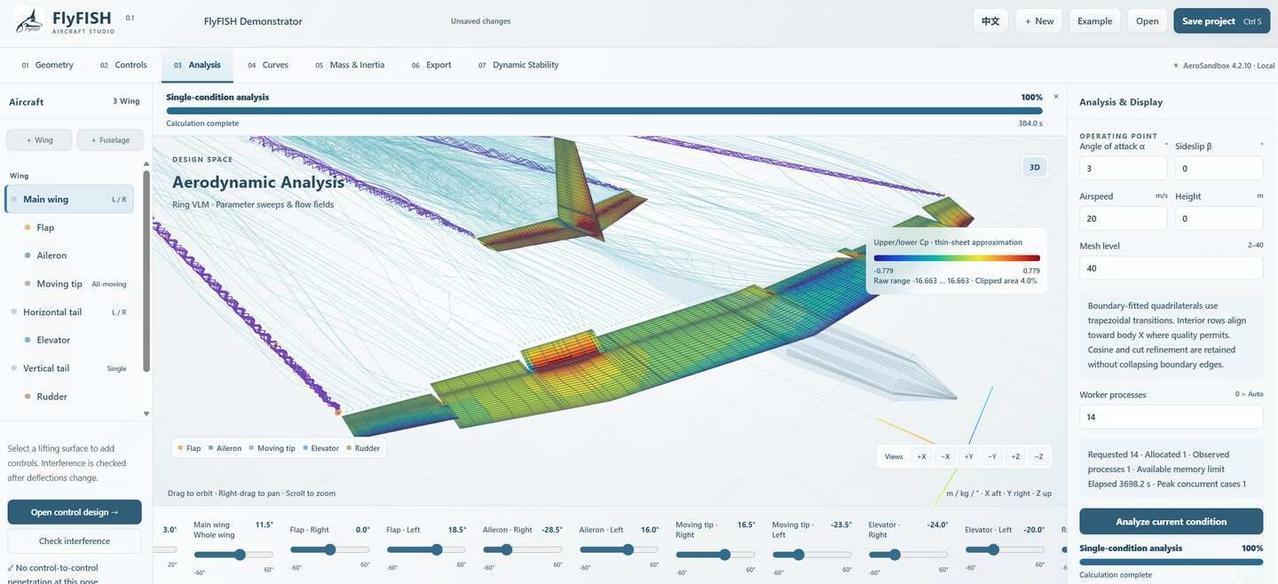The width and height of the screenshot is (1278, 584).
Task: Click the aircraft list scroll-down arrow
Action: click(146, 413)
